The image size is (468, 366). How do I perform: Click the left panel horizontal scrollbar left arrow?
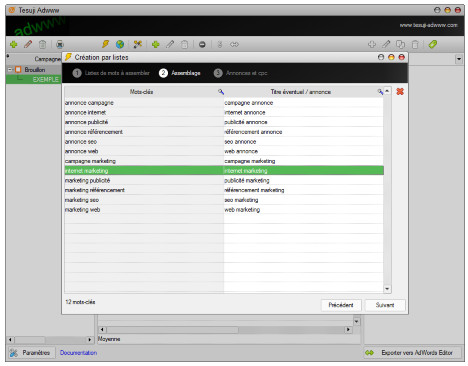click(10, 340)
